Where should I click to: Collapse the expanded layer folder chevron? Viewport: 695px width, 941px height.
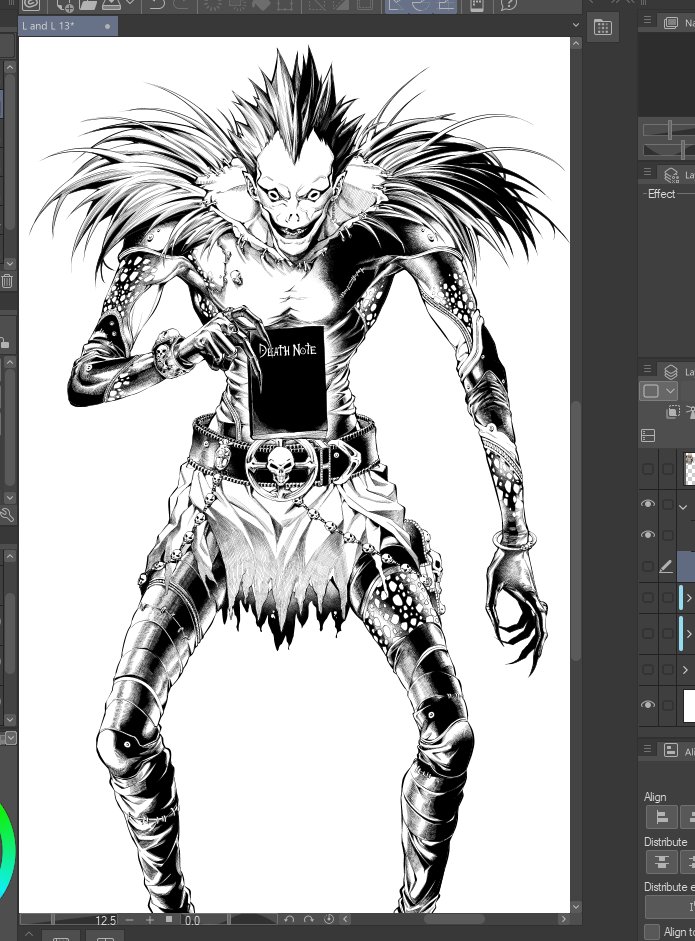pos(684,507)
